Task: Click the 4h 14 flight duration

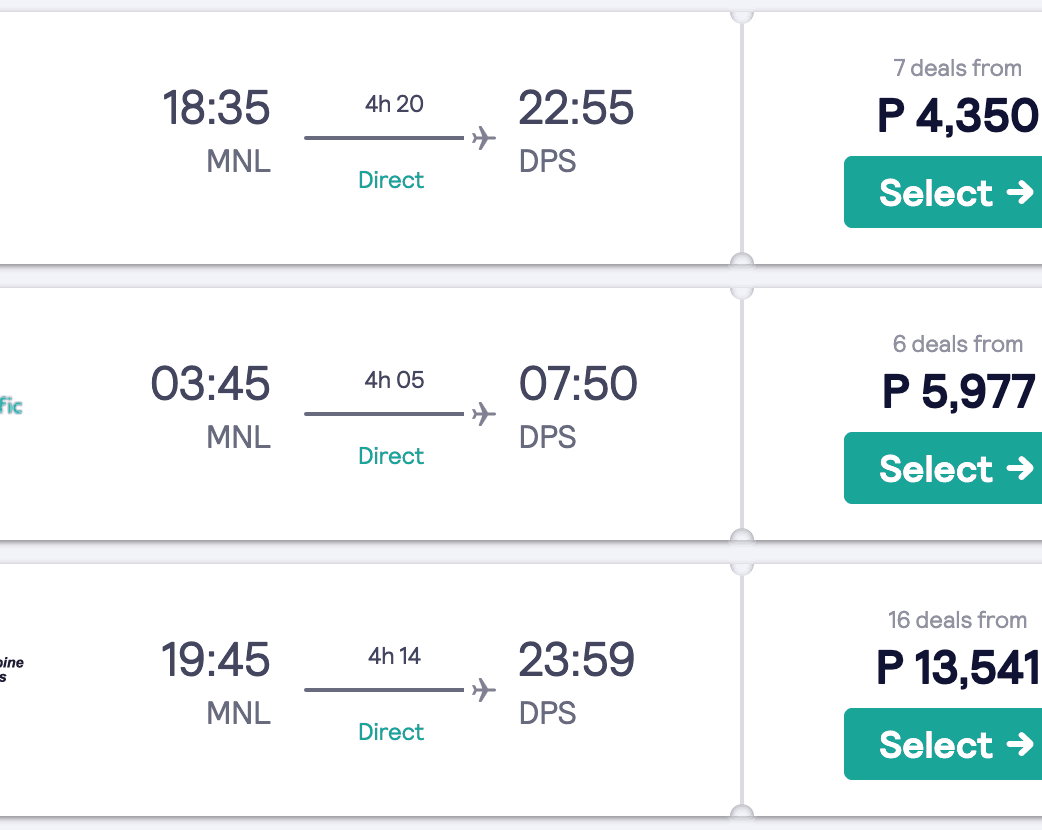Action: click(394, 656)
